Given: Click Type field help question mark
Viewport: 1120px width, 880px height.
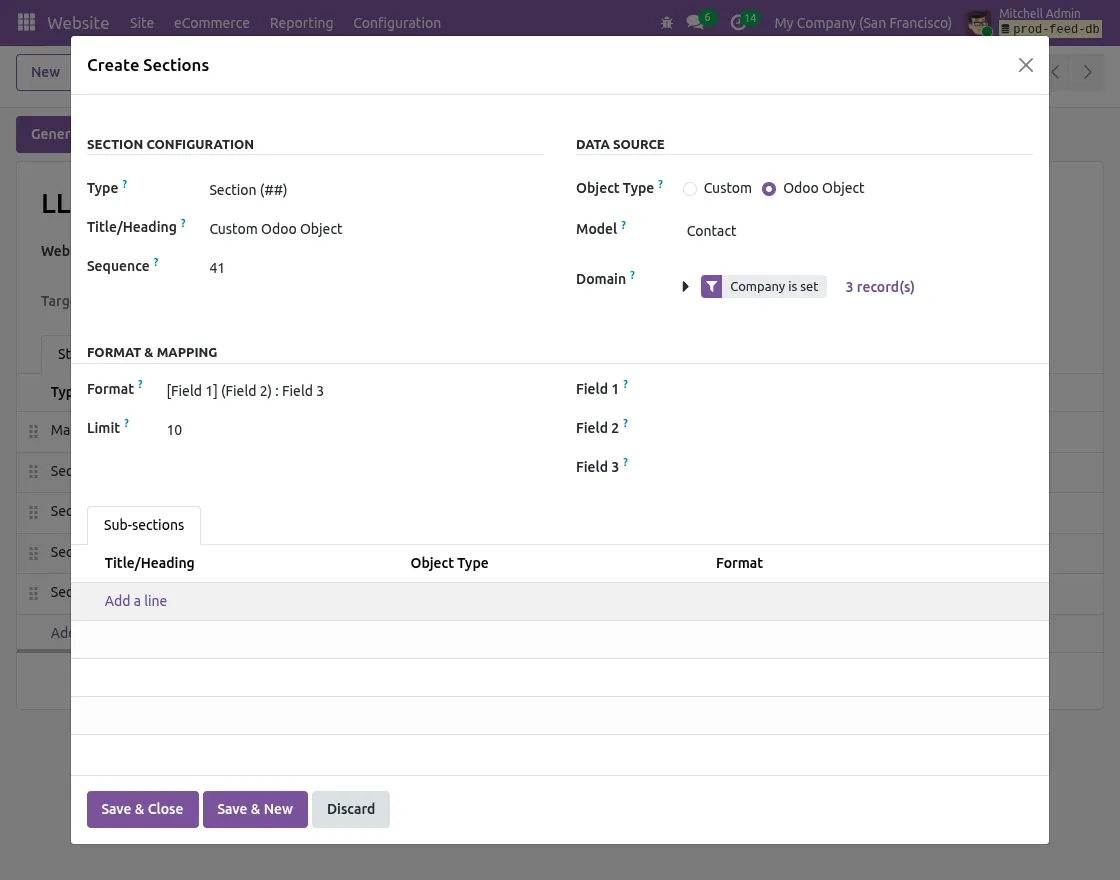Looking at the screenshot, I should 124,184.
